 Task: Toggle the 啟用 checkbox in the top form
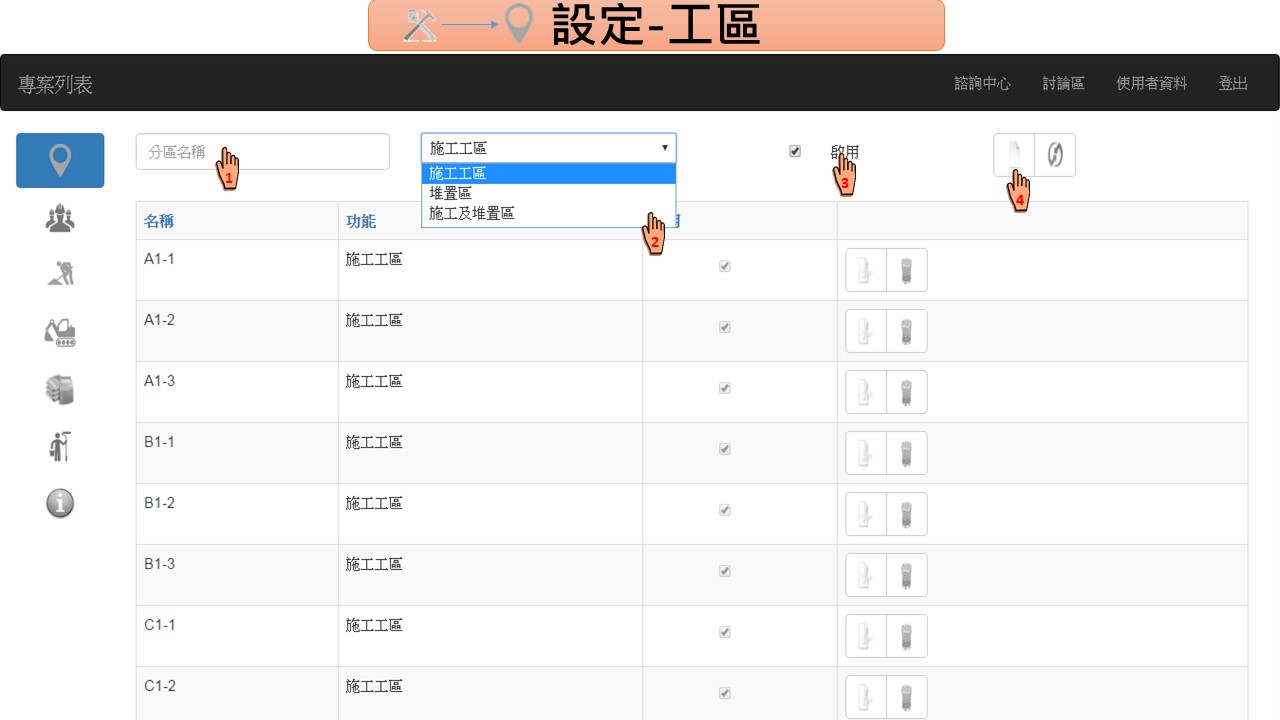(795, 151)
